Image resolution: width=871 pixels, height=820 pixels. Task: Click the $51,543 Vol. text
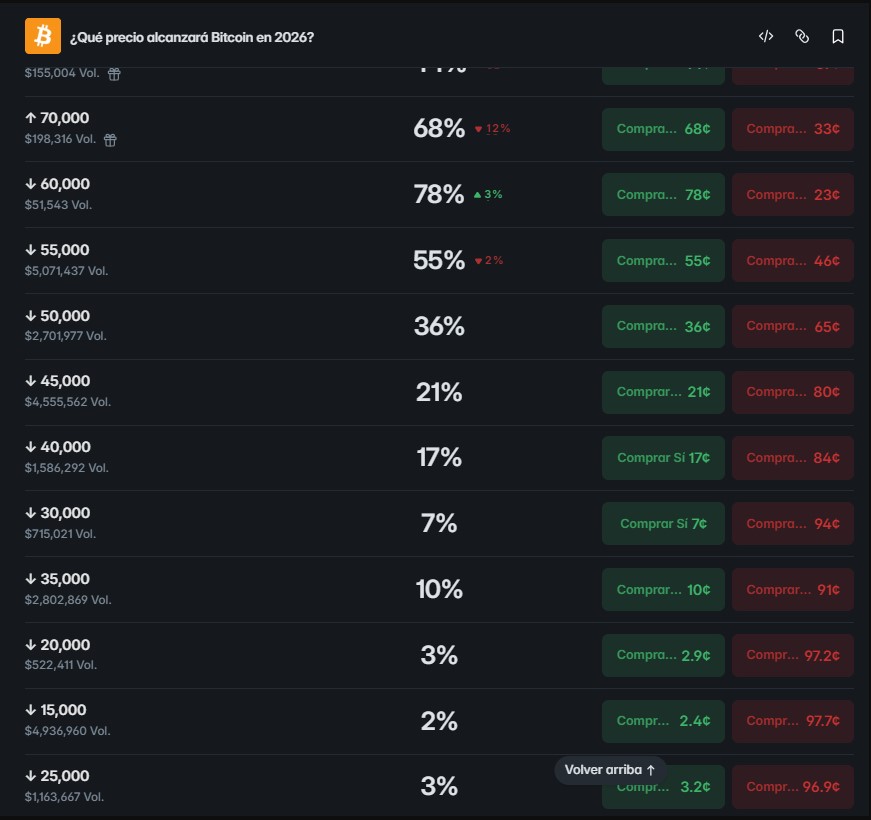(58, 205)
